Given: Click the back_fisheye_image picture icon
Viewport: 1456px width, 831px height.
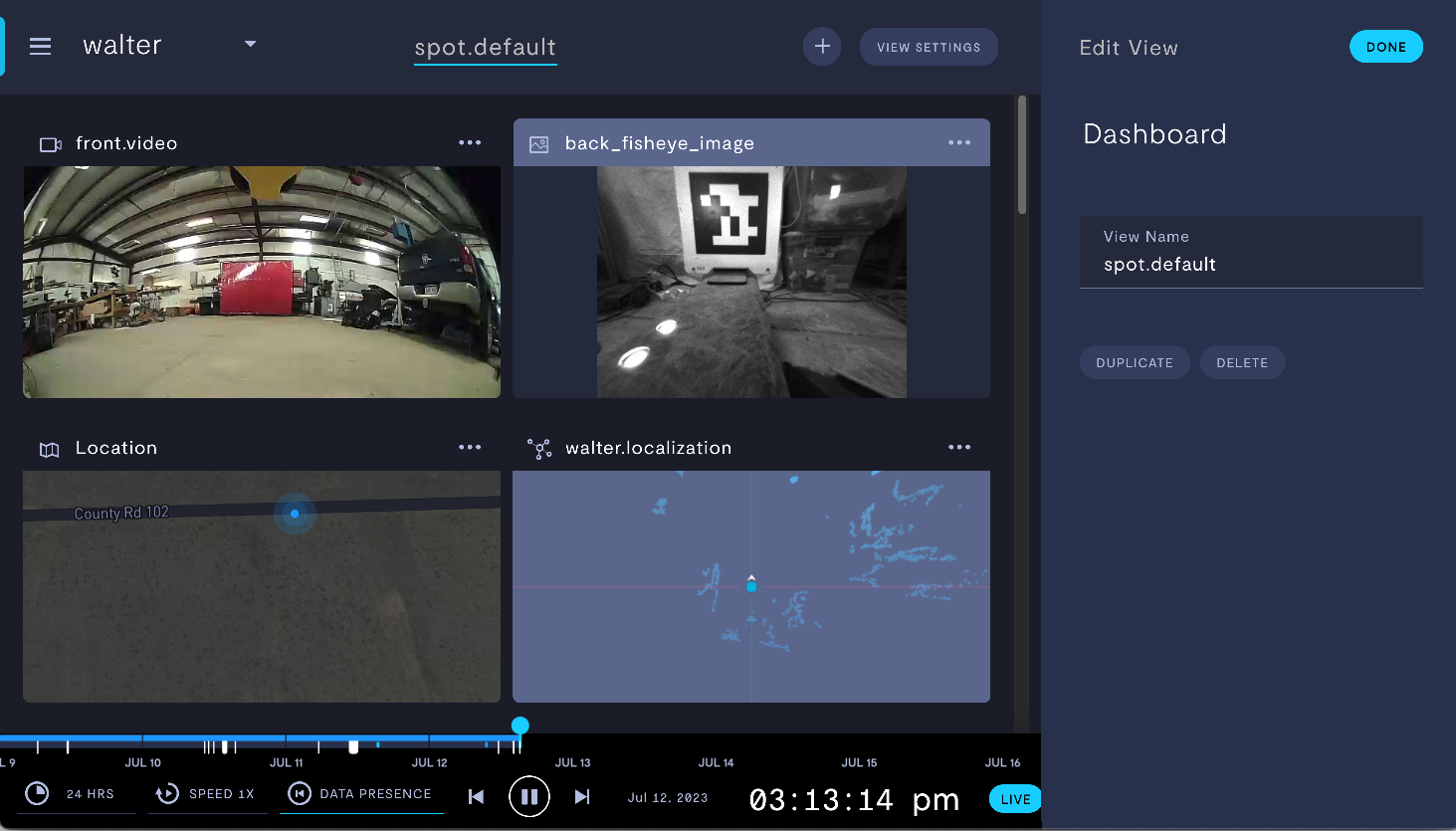Looking at the screenshot, I should [538, 144].
